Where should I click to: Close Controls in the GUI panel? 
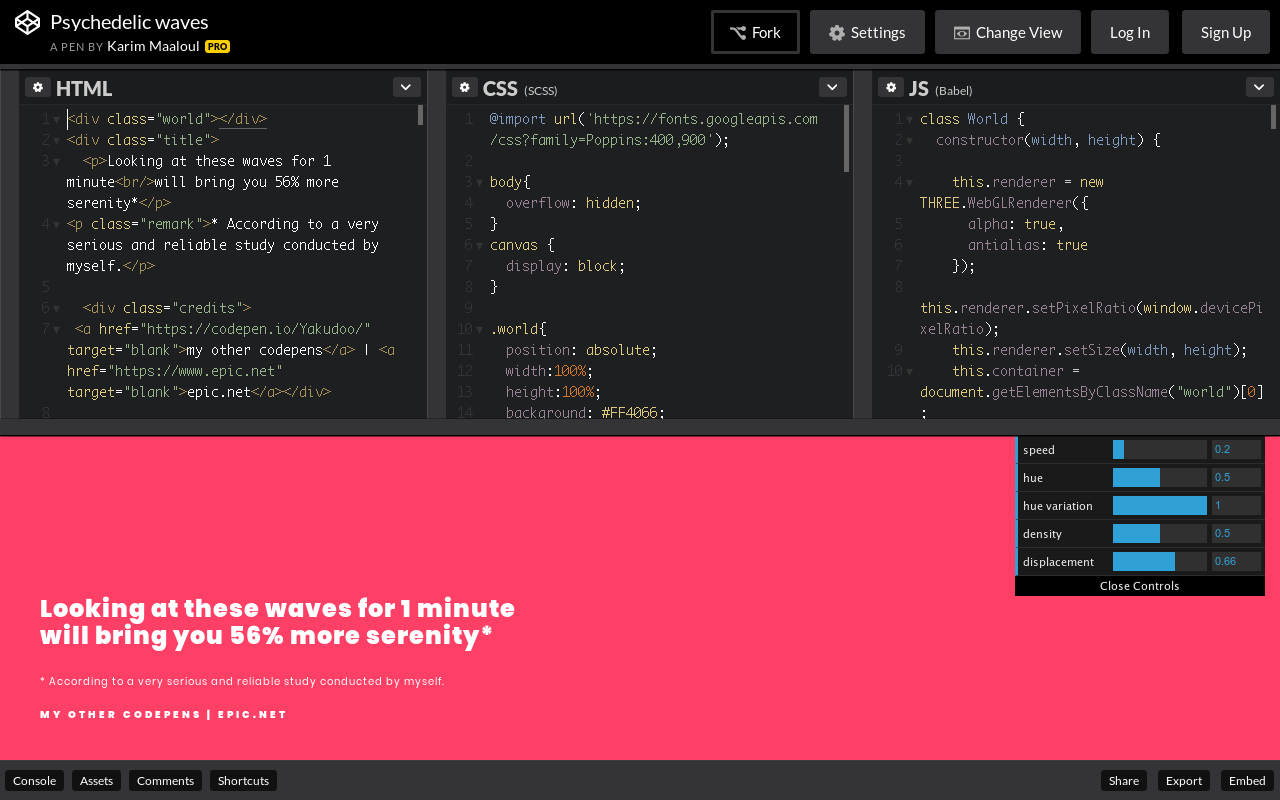tap(1139, 586)
